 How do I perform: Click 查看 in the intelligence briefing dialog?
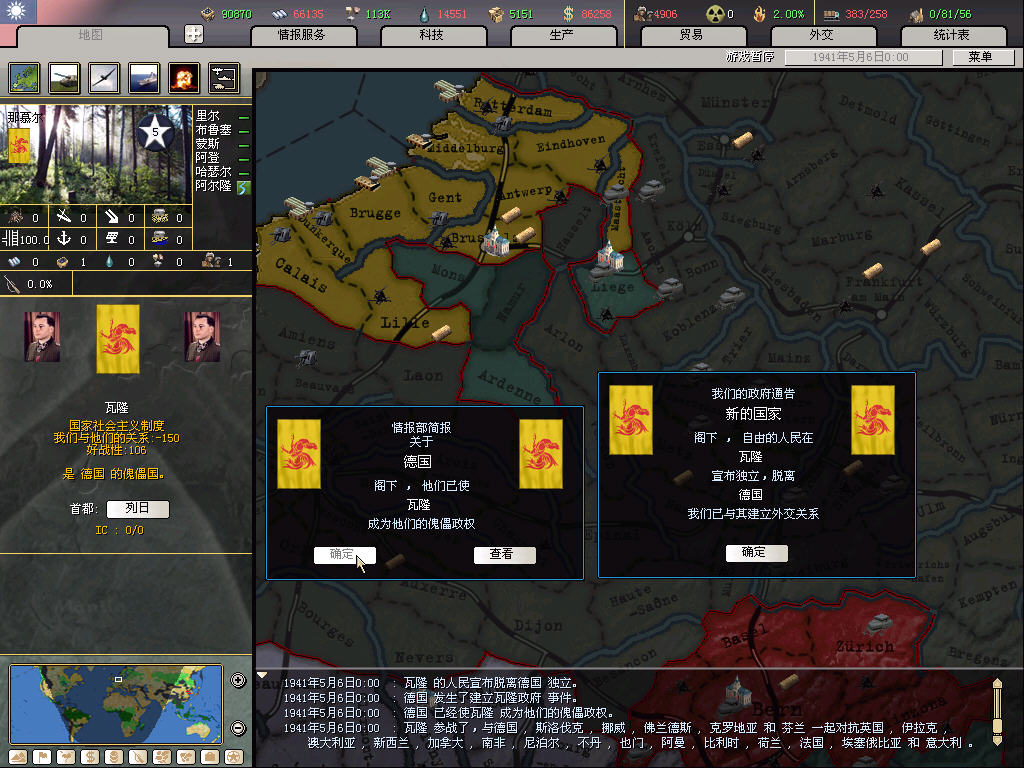point(504,554)
